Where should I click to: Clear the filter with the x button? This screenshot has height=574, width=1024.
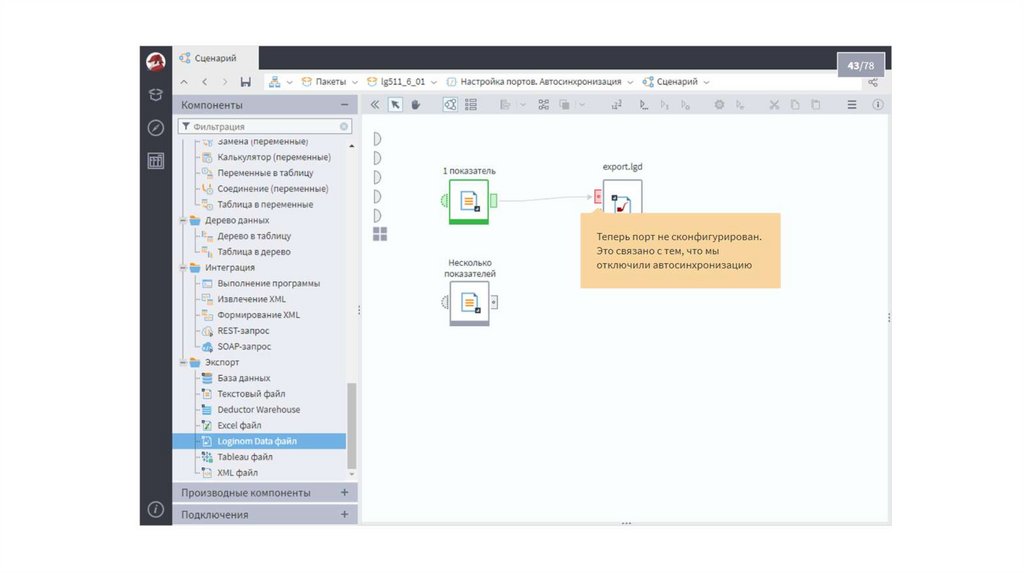[x=344, y=127]
